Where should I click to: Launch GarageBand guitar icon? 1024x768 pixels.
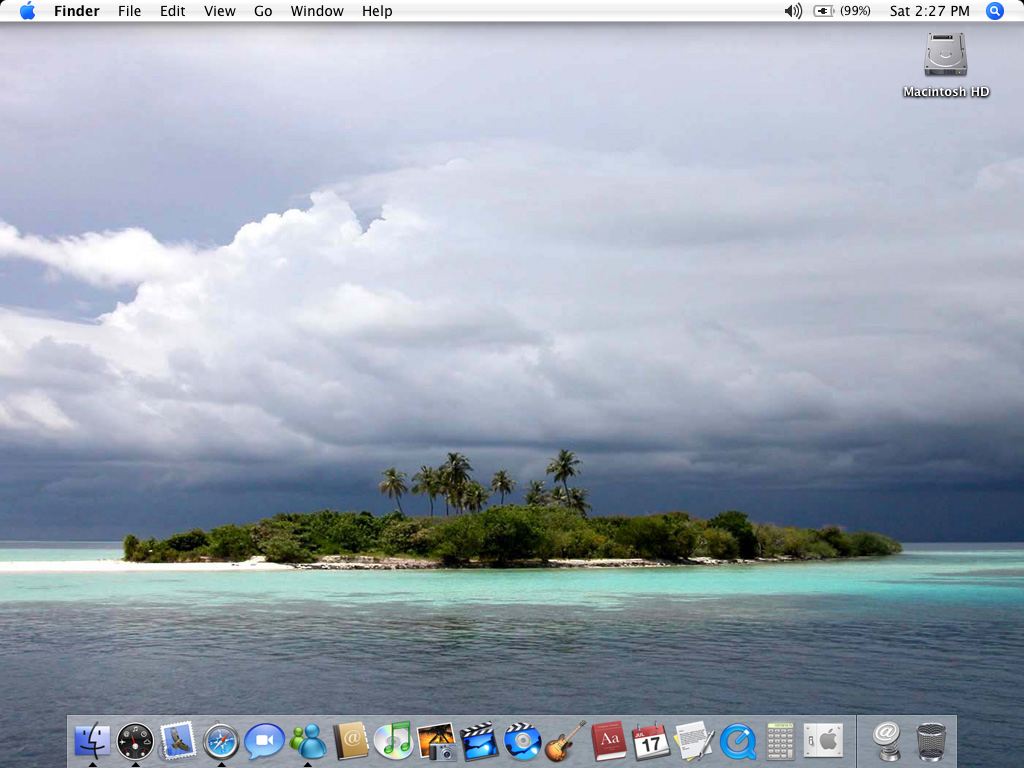click(x=565, y=741)
